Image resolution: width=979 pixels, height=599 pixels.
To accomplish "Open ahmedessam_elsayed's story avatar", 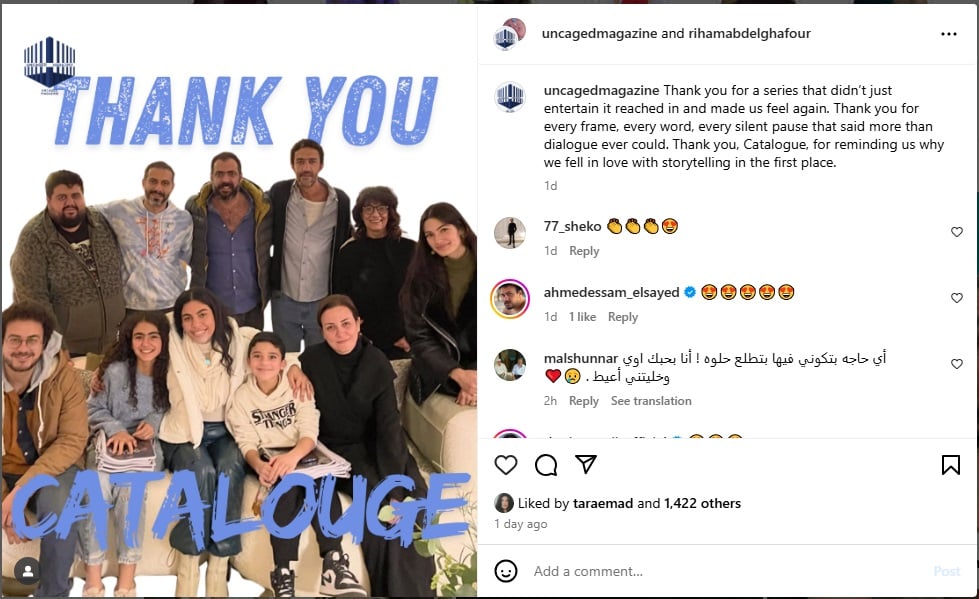I will (510, 299).
